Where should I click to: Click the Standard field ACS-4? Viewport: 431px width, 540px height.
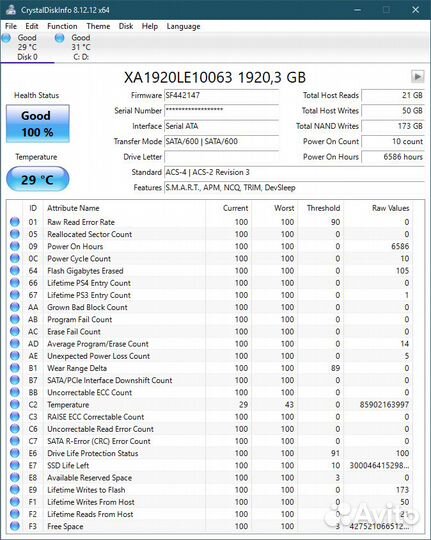click(294, 172)
